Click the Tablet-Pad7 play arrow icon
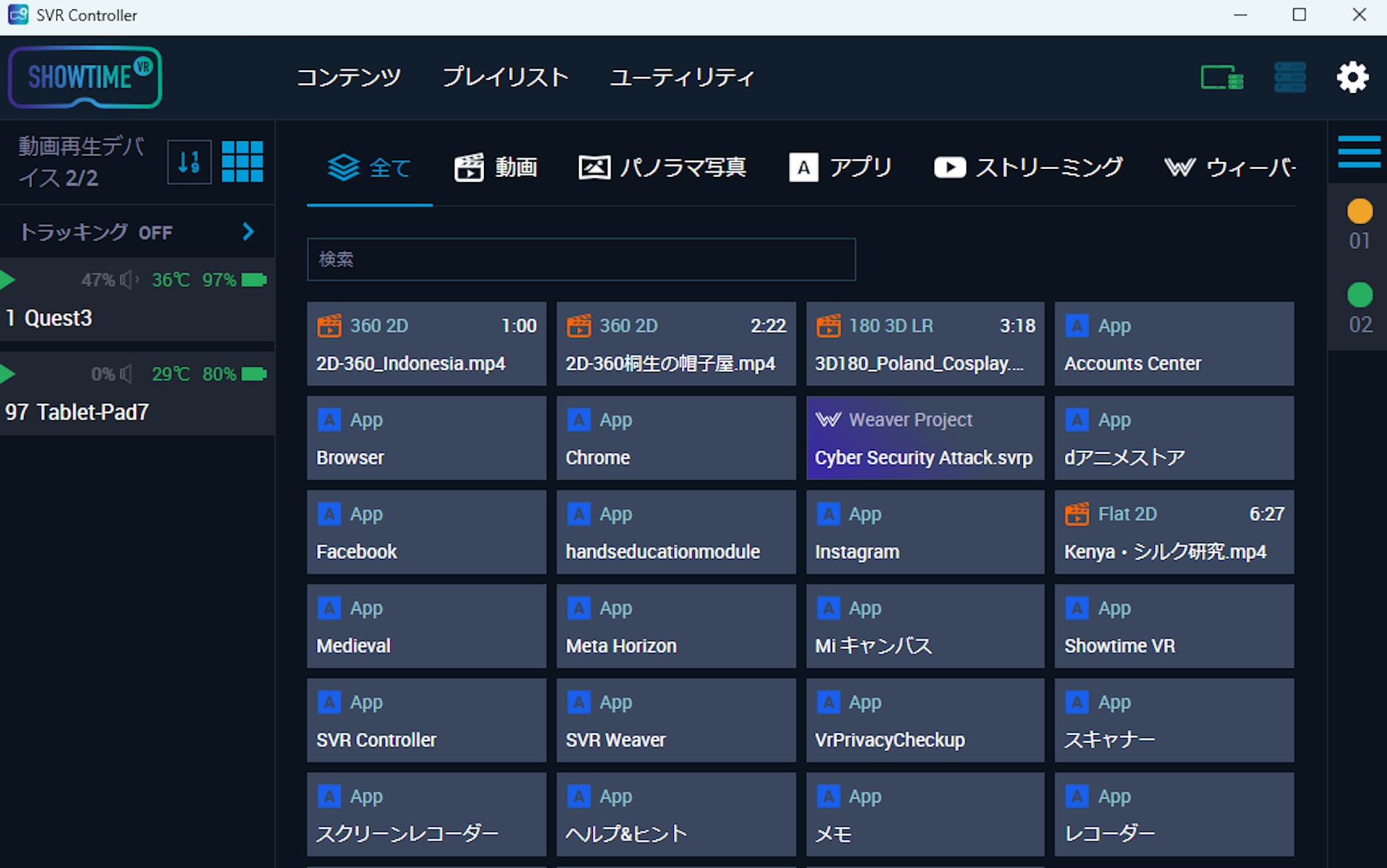Screen dimensions: 1387x868 coord(8,374)
